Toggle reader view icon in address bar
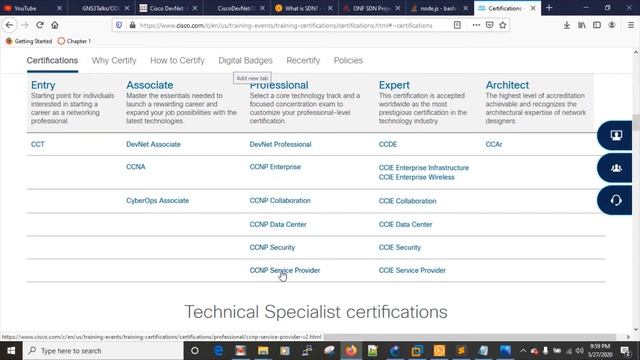The image size is (640, 360). coord(457,25)
